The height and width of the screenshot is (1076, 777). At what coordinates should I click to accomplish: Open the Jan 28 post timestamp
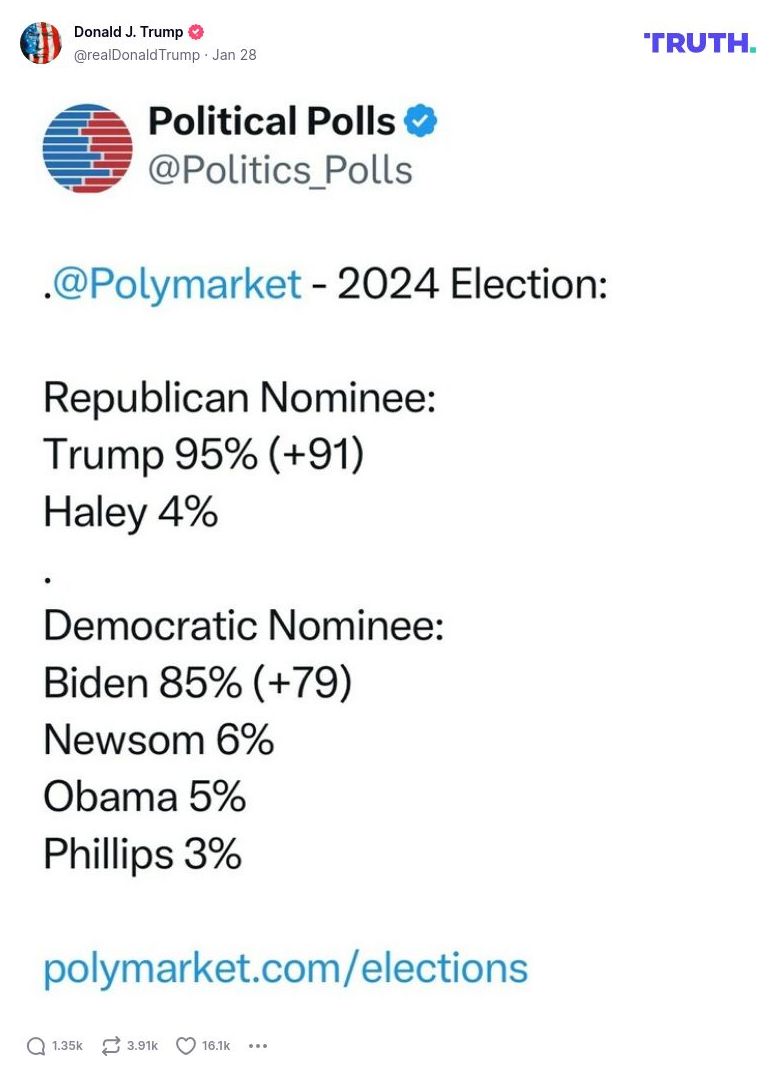(234, 55)
